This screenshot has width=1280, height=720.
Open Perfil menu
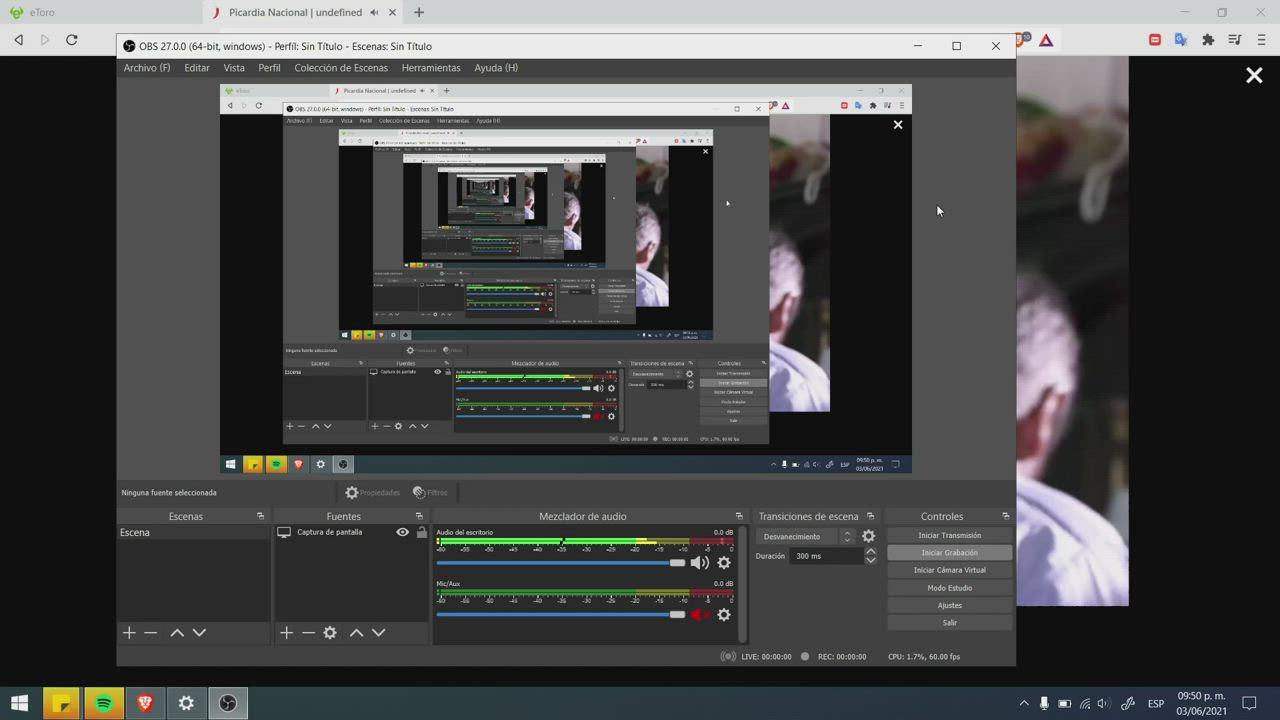(x=269, y=68)
